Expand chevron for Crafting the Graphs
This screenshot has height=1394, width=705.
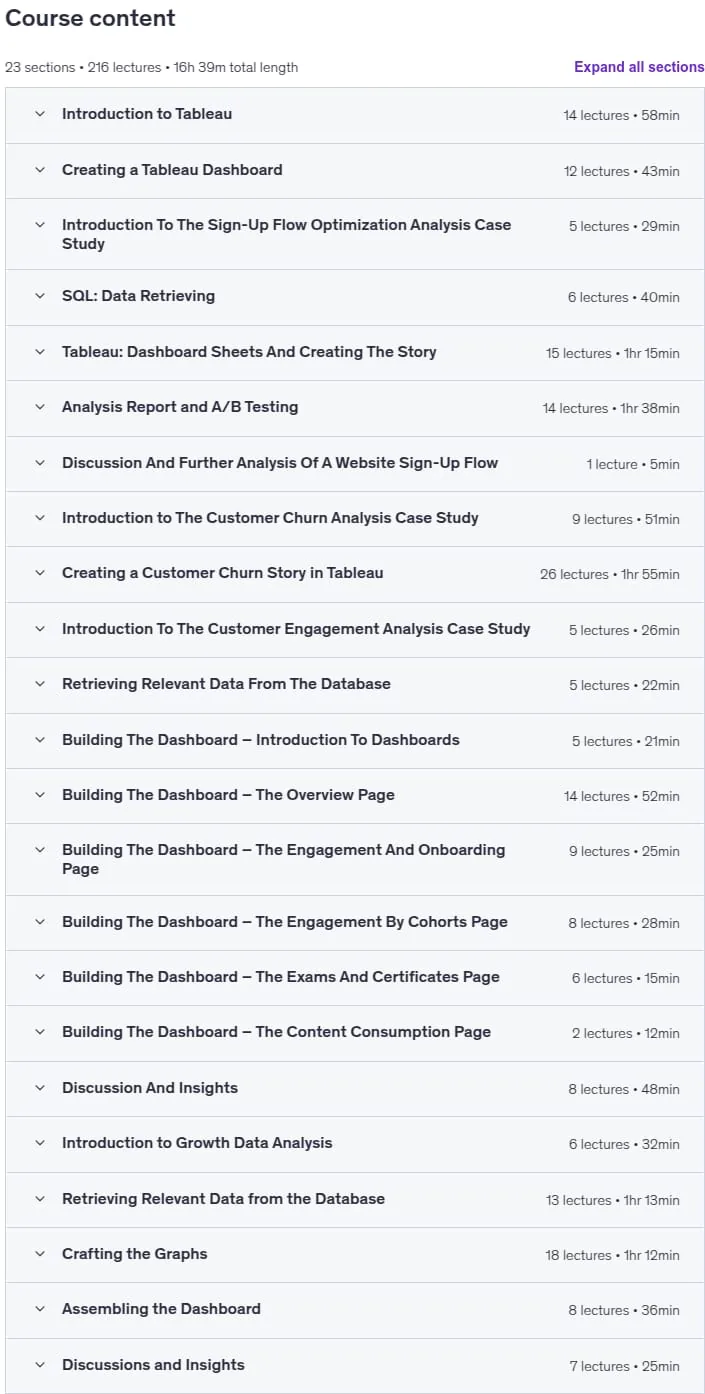pyautogui.click(x=40, y=1254)
